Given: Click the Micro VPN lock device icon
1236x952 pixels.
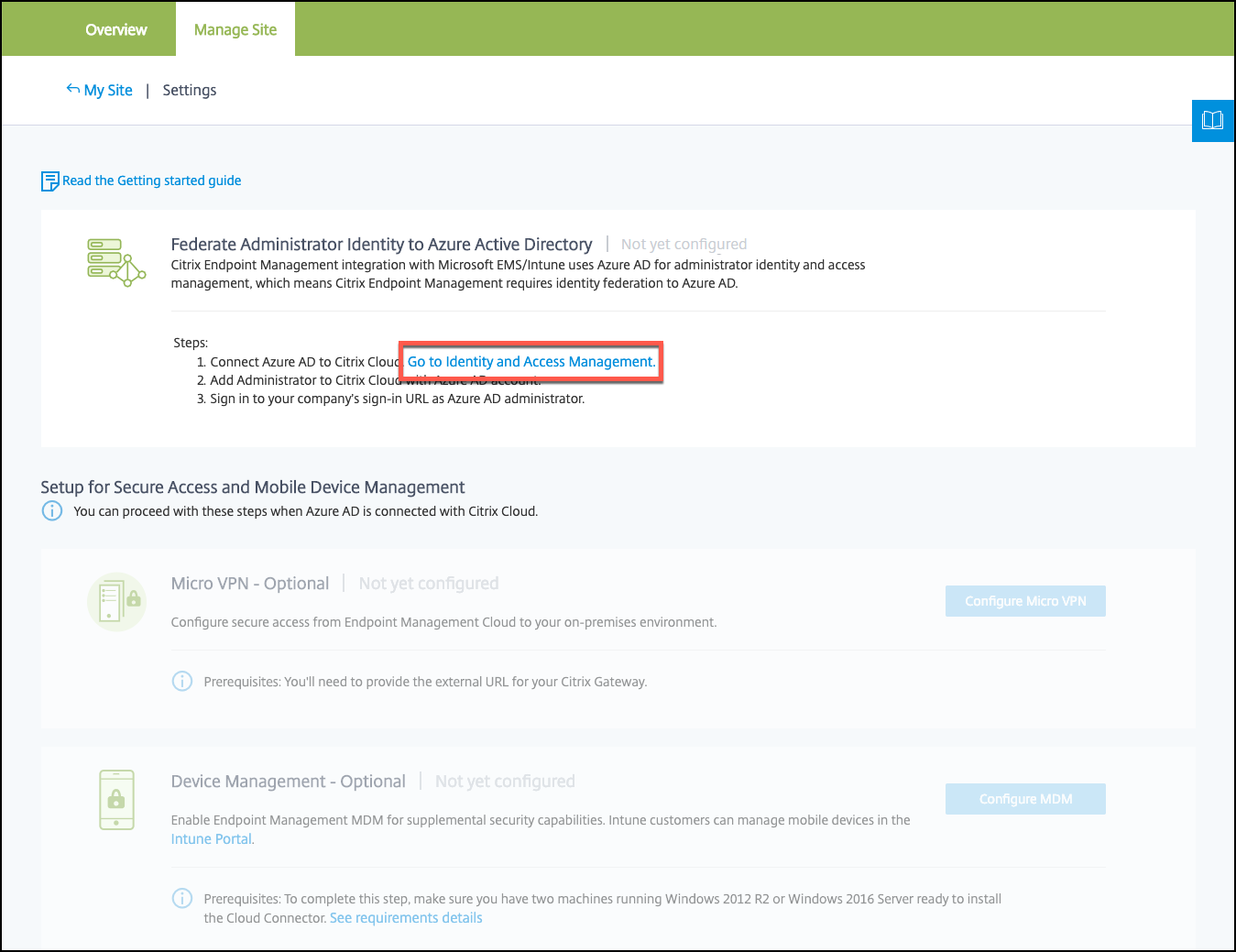Looking at the screenshot, I should 116,602.
